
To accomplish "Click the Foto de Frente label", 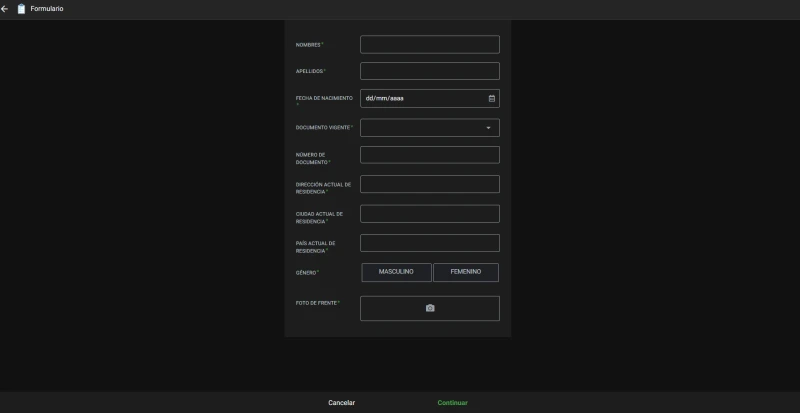I will point(316,303).
